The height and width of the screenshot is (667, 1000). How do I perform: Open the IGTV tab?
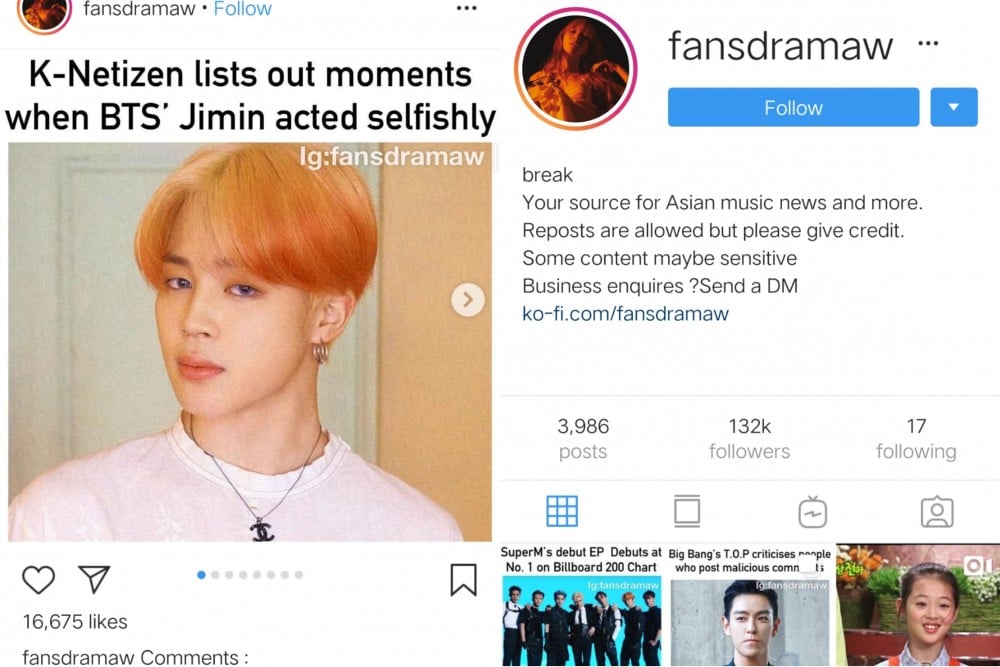[812, 511]
